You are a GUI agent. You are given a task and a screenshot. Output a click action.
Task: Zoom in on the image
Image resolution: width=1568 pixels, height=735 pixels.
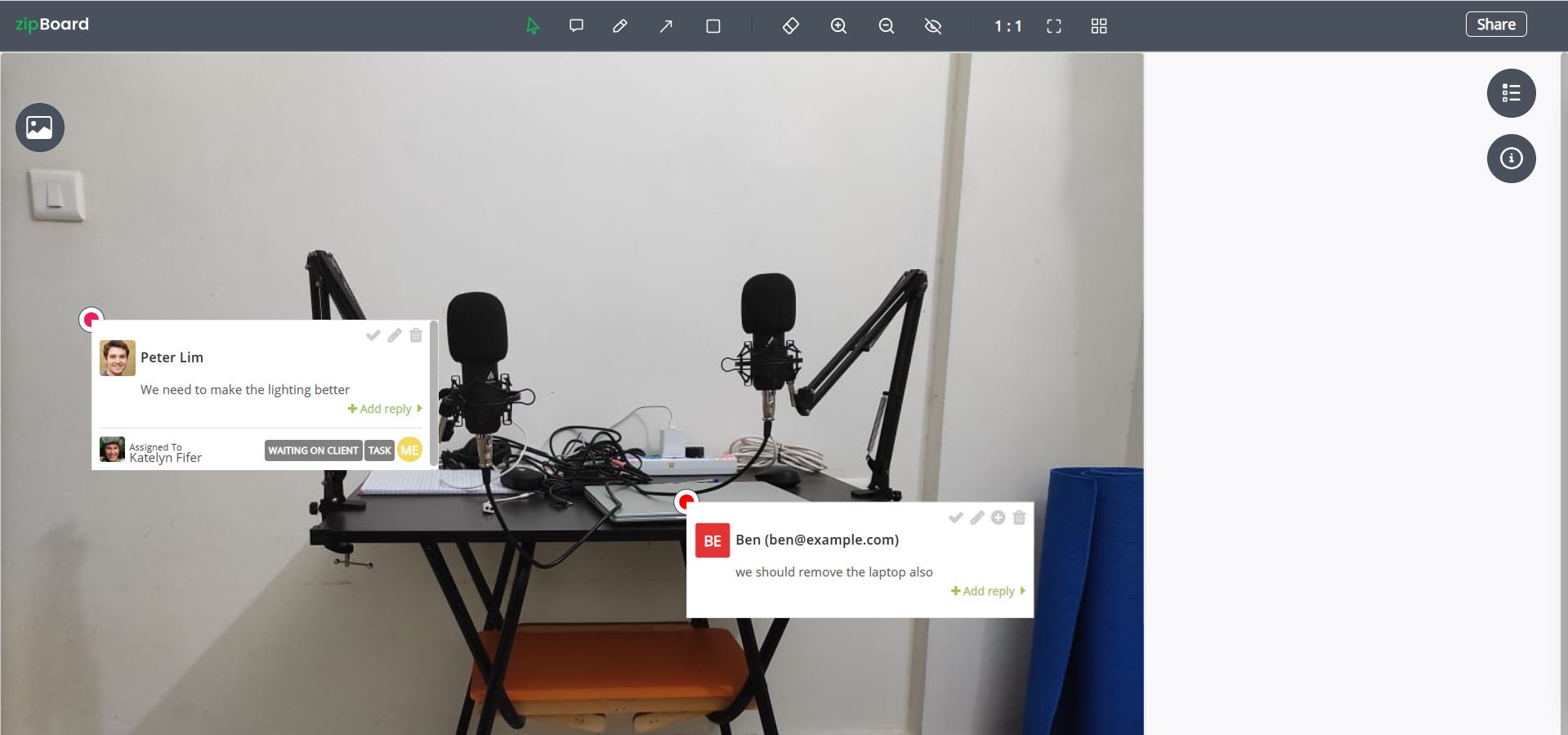[x=838, y=26]
